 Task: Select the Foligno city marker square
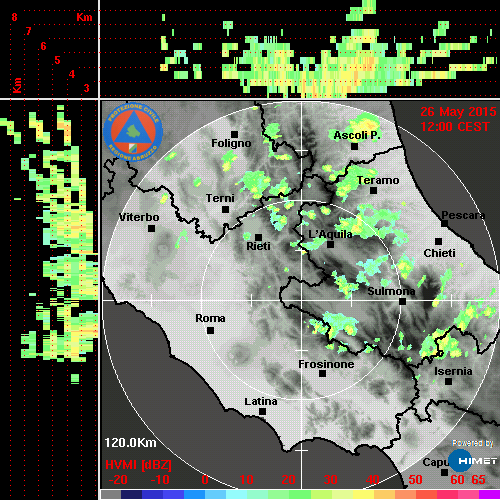pyautogui.click(x=234, y=134)
